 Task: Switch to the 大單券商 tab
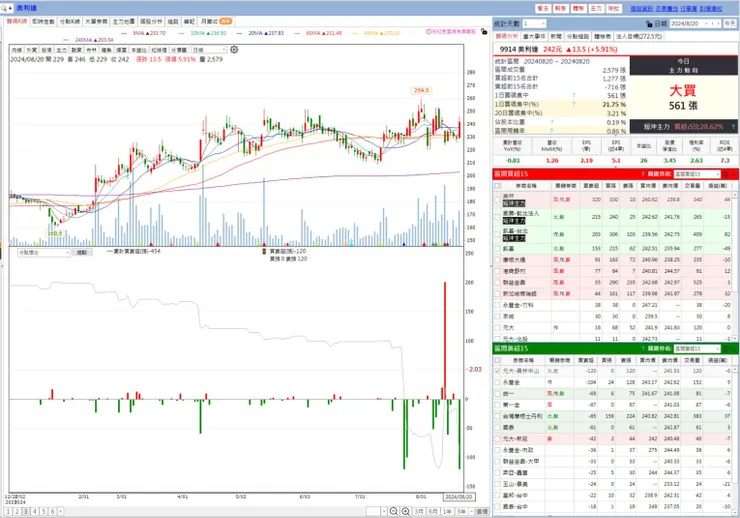tap(96, 22)
